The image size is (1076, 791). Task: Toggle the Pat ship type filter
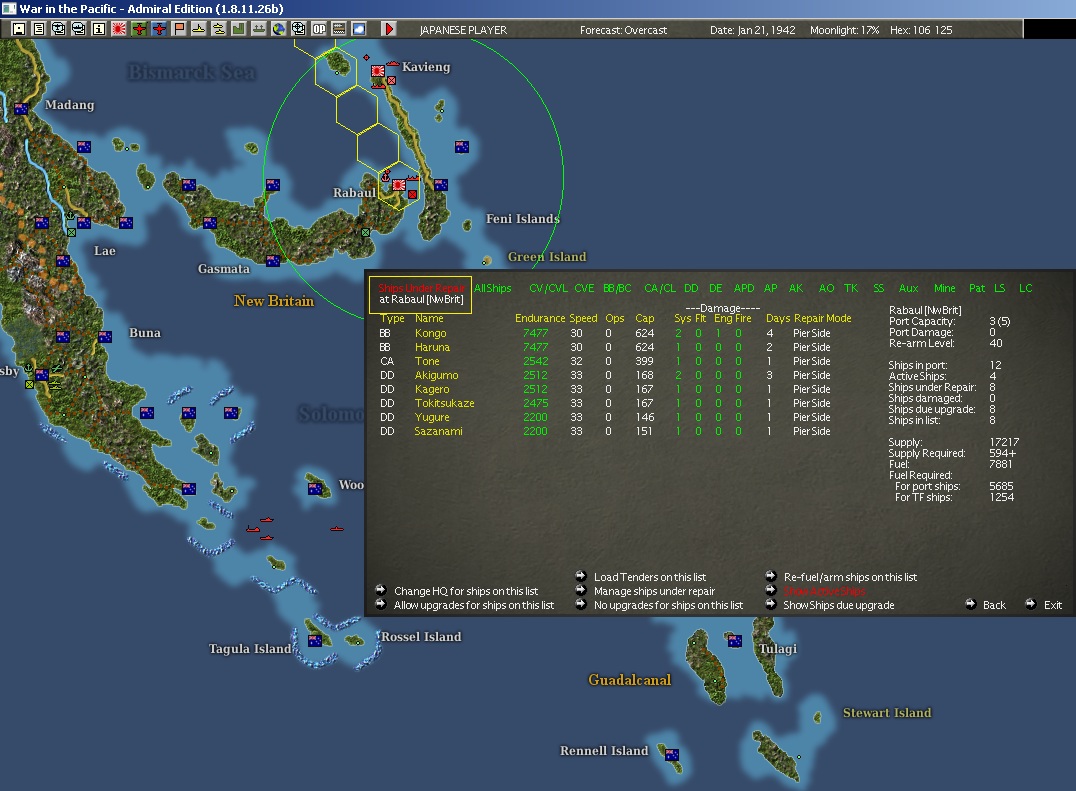point(976,288)
